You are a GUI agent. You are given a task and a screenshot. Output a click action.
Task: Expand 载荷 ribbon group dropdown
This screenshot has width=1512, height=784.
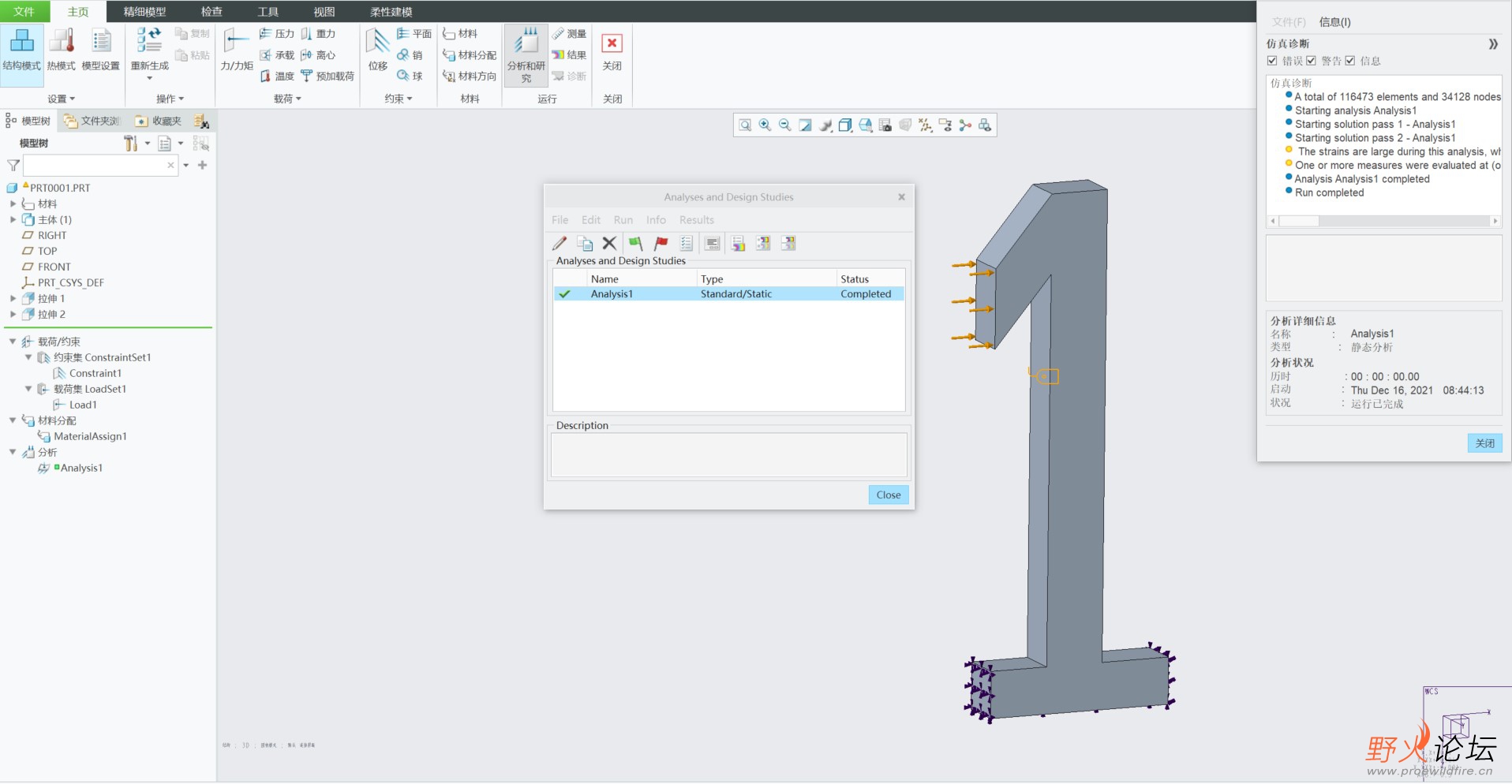point(287,99)
